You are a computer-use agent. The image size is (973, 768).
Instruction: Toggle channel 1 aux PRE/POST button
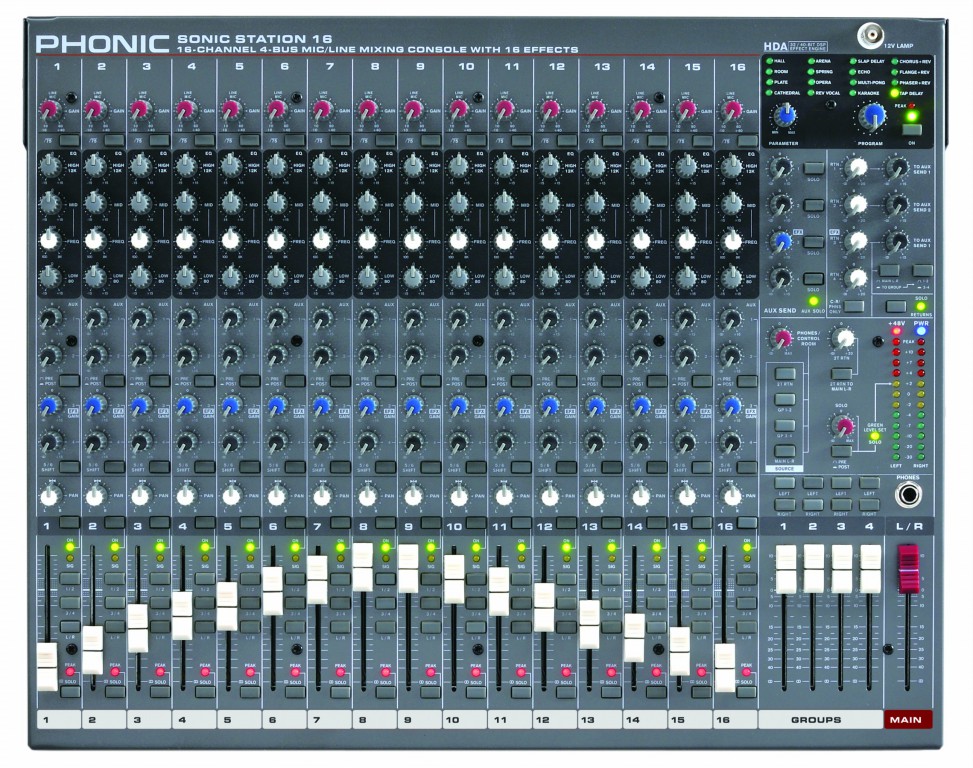(69, 381)
